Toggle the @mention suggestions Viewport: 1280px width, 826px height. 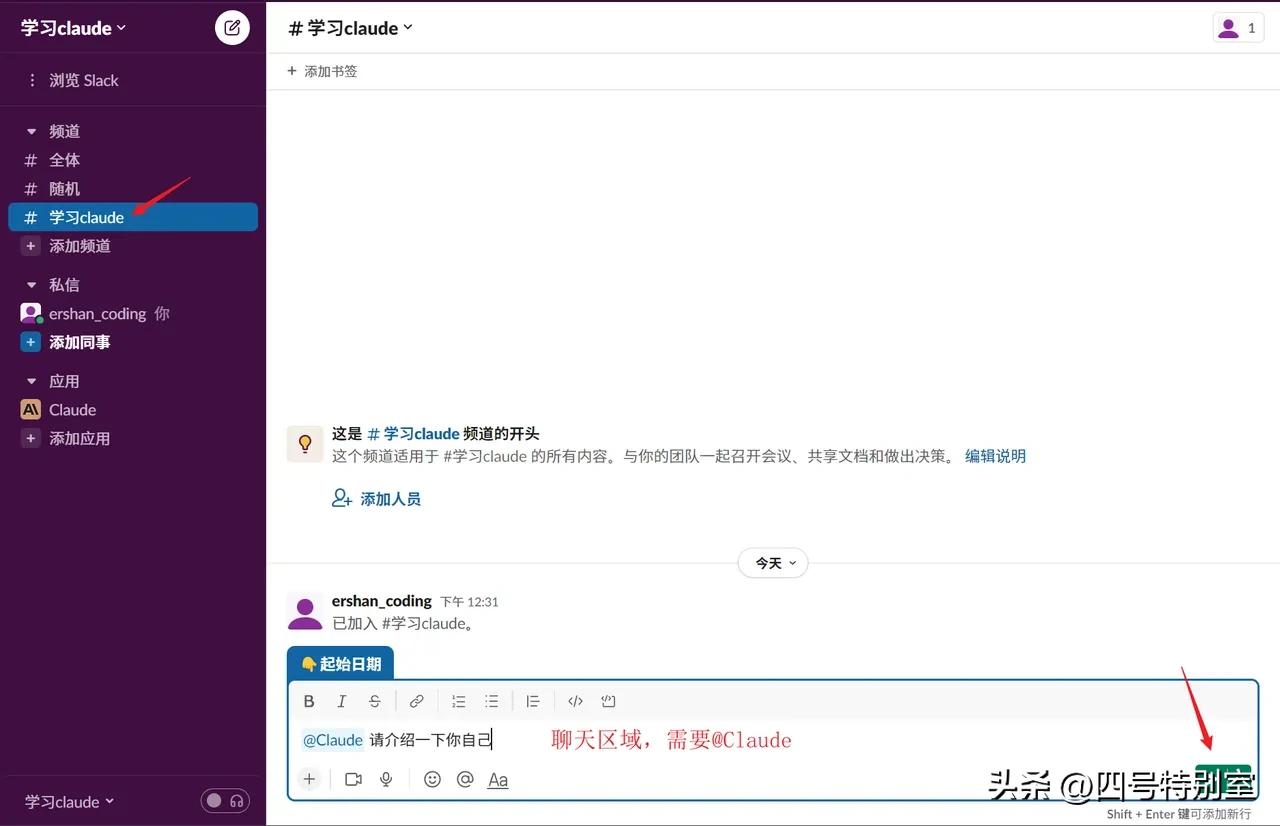(464, 779)
